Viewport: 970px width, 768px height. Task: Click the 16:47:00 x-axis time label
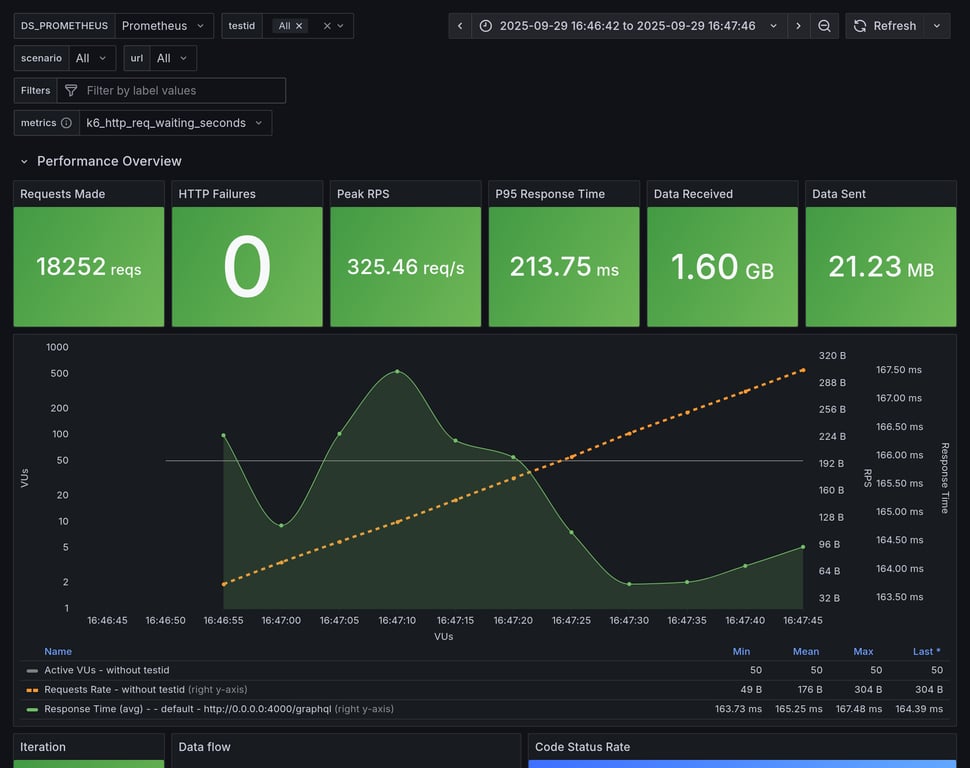(281, 620)
